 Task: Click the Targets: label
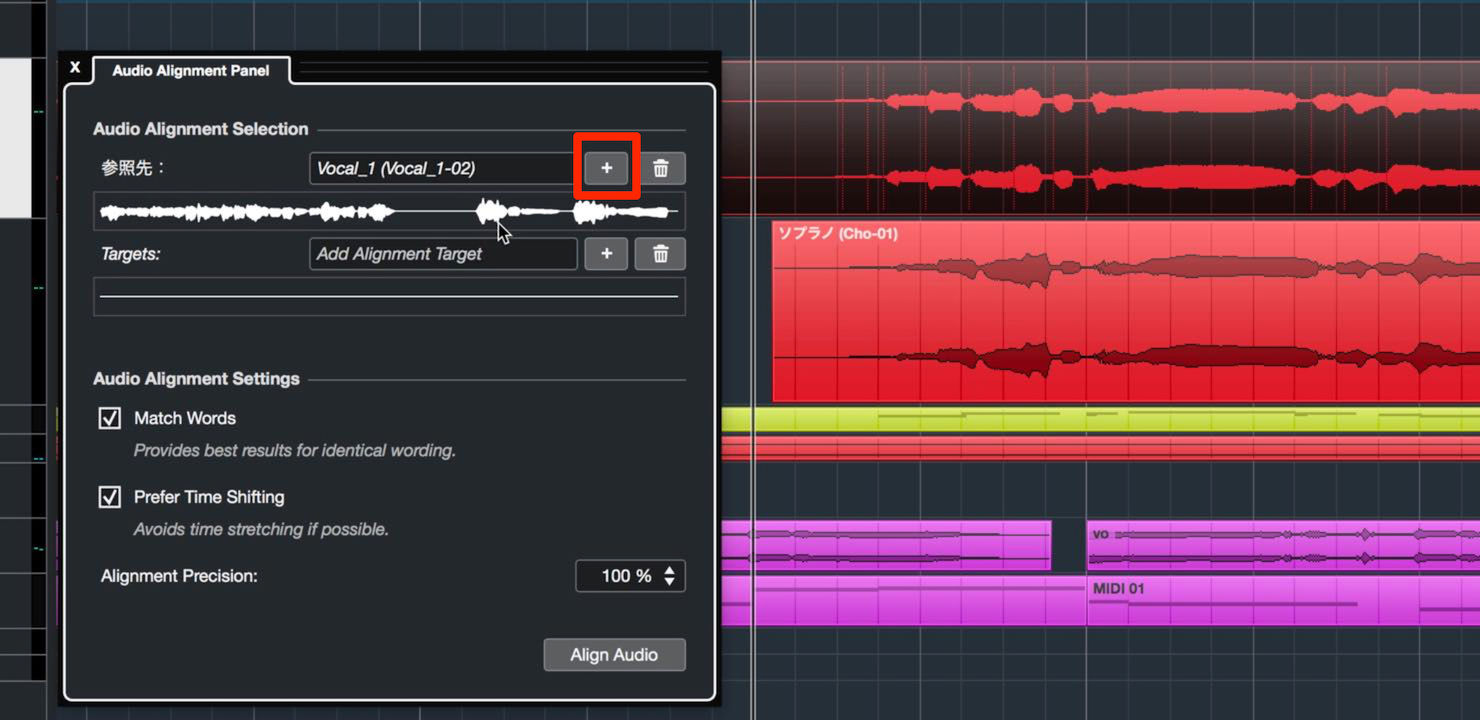tap(131, 254)
